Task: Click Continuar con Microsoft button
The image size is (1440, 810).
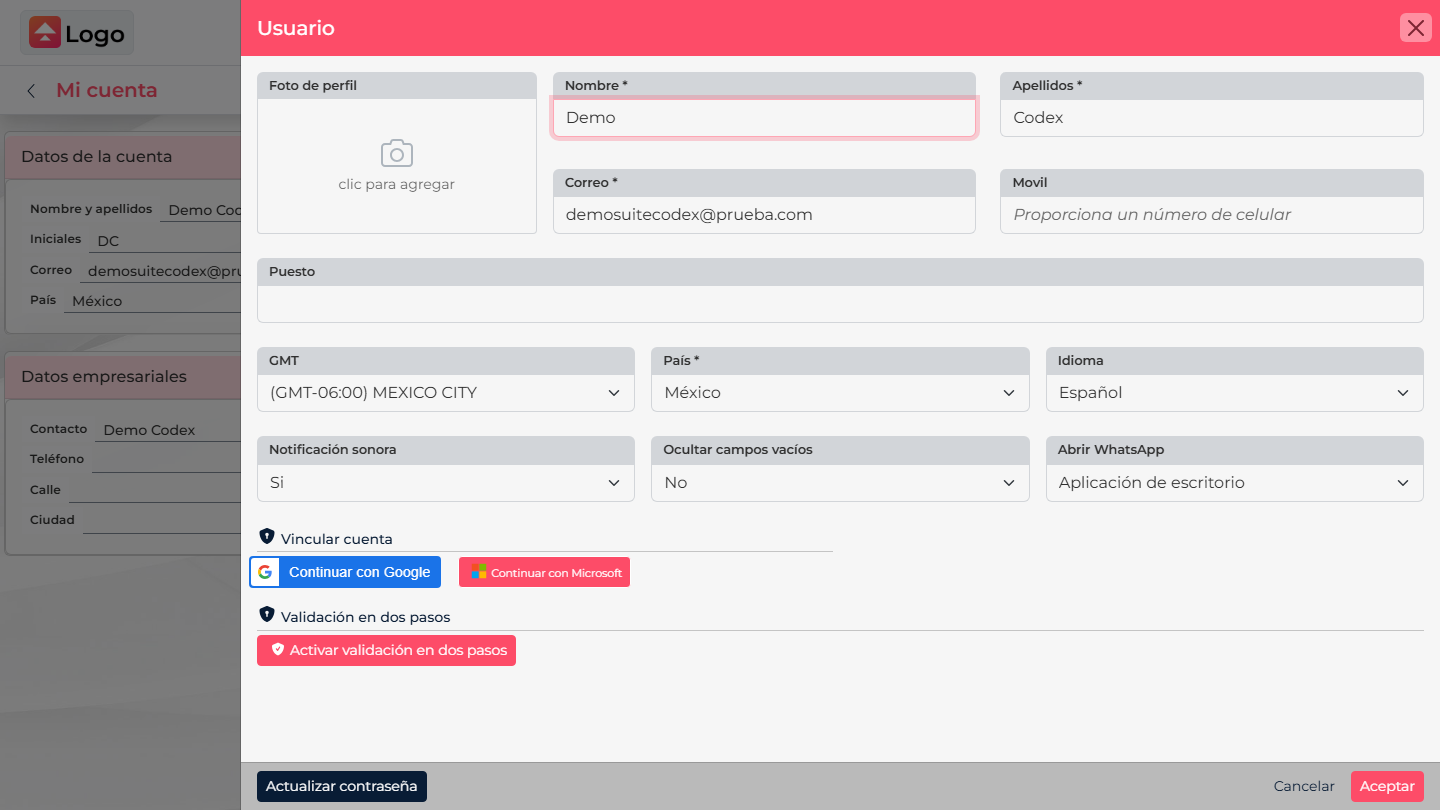Action: (544, 572)
